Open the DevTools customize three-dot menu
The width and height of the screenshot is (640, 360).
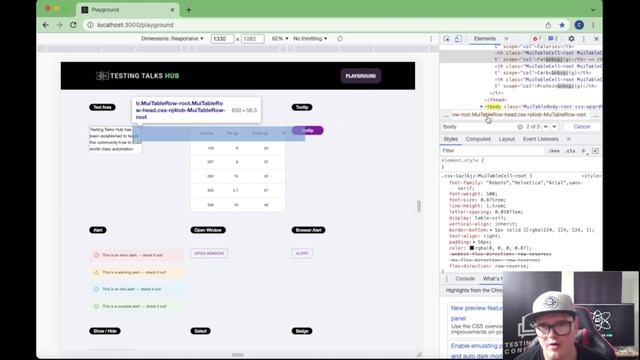click(584, 38)
